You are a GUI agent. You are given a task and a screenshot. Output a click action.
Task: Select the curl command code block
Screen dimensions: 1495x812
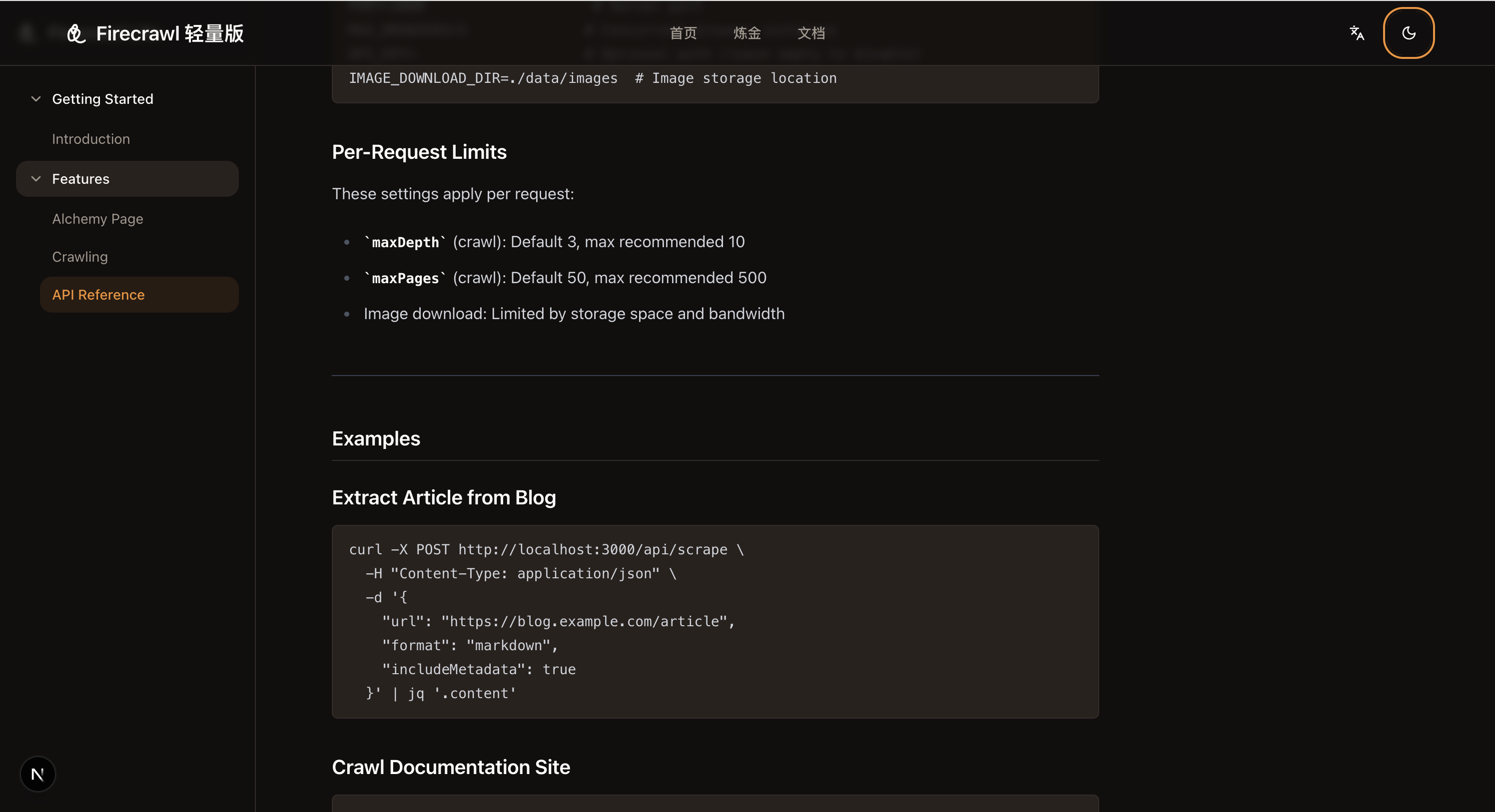point(715,621)
